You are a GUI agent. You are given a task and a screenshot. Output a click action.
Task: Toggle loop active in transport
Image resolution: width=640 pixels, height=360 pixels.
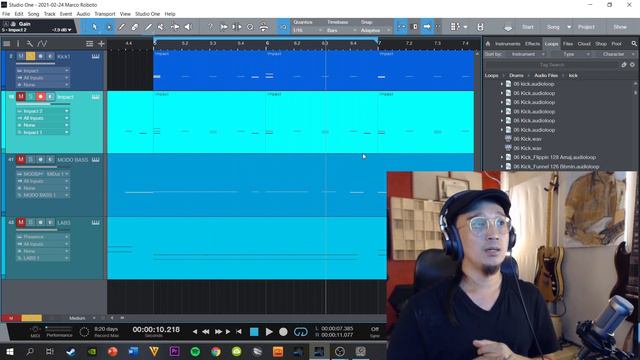coord(301,332)
